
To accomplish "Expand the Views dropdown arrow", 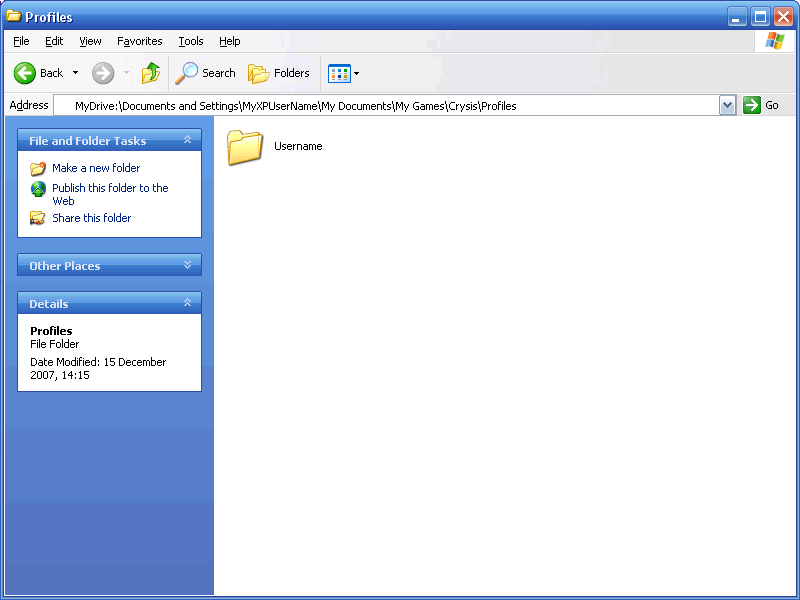I will (357, 73).
